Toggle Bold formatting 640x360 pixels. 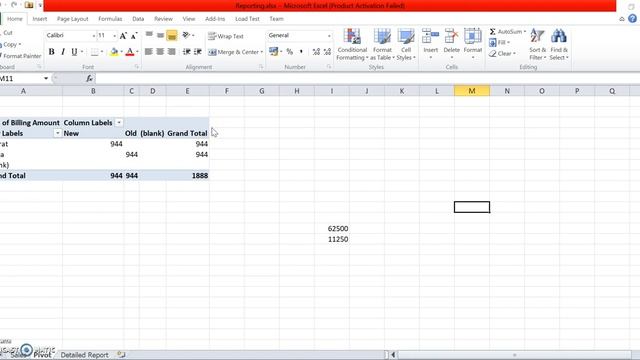click(x=51, y=52)
